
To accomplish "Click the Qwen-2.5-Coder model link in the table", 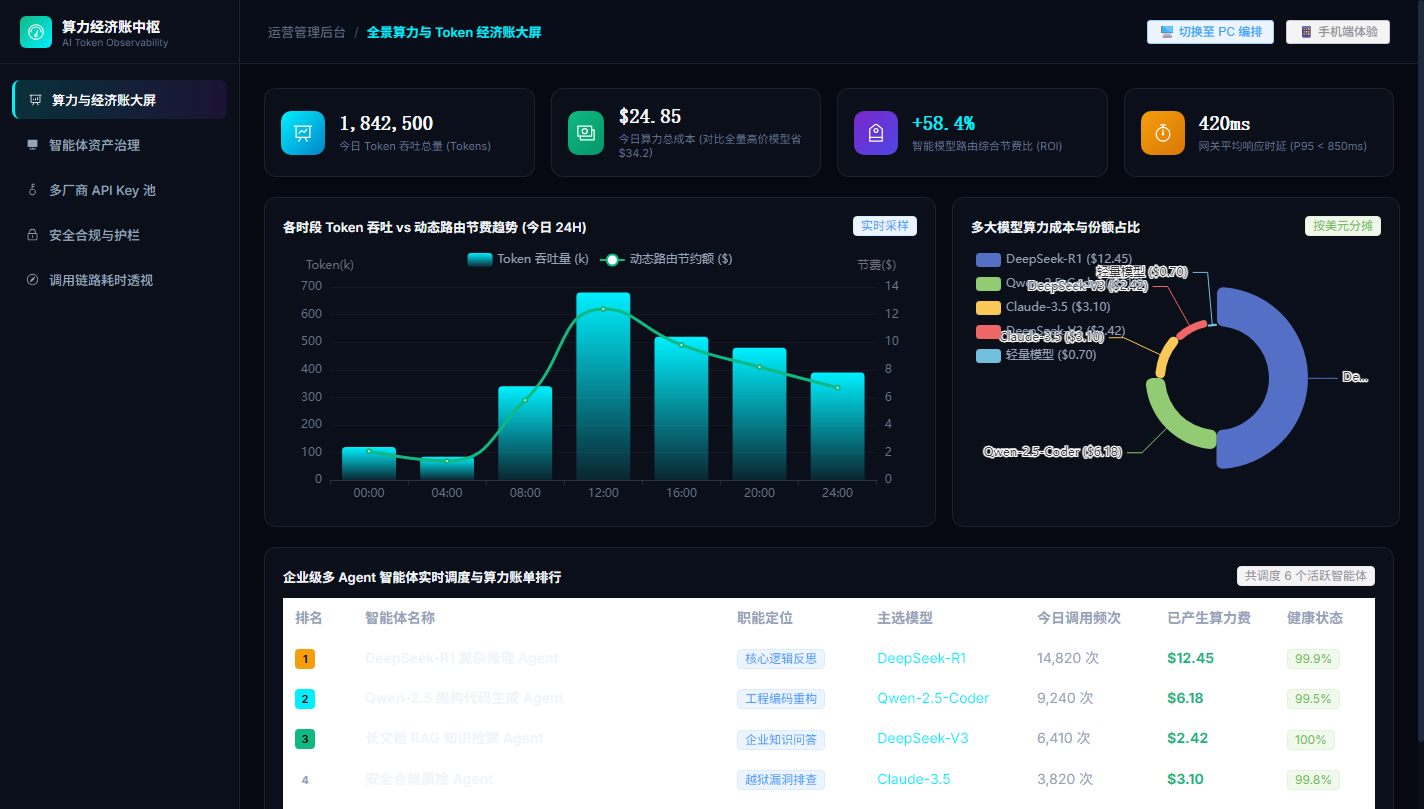I will tap(933, 699).
